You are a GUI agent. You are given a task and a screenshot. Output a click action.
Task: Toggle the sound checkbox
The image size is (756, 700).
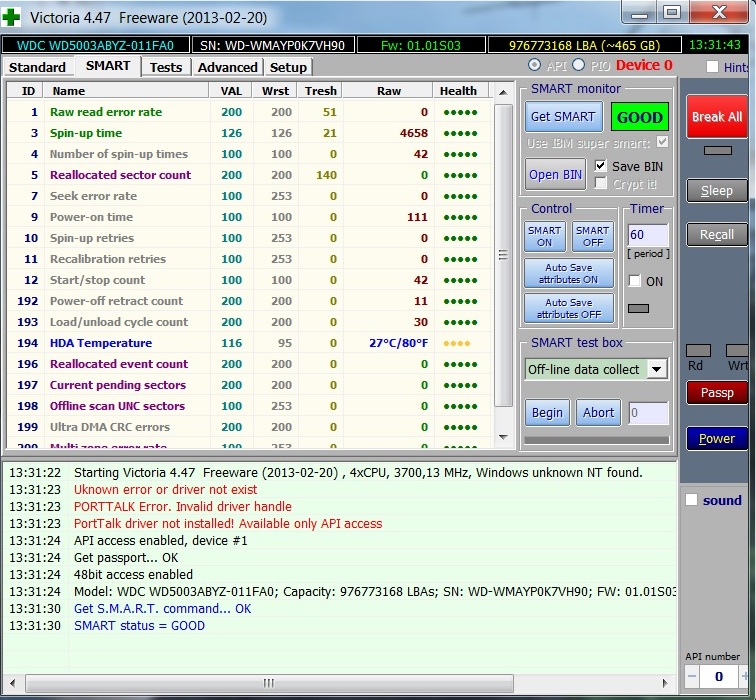[690, 500]
